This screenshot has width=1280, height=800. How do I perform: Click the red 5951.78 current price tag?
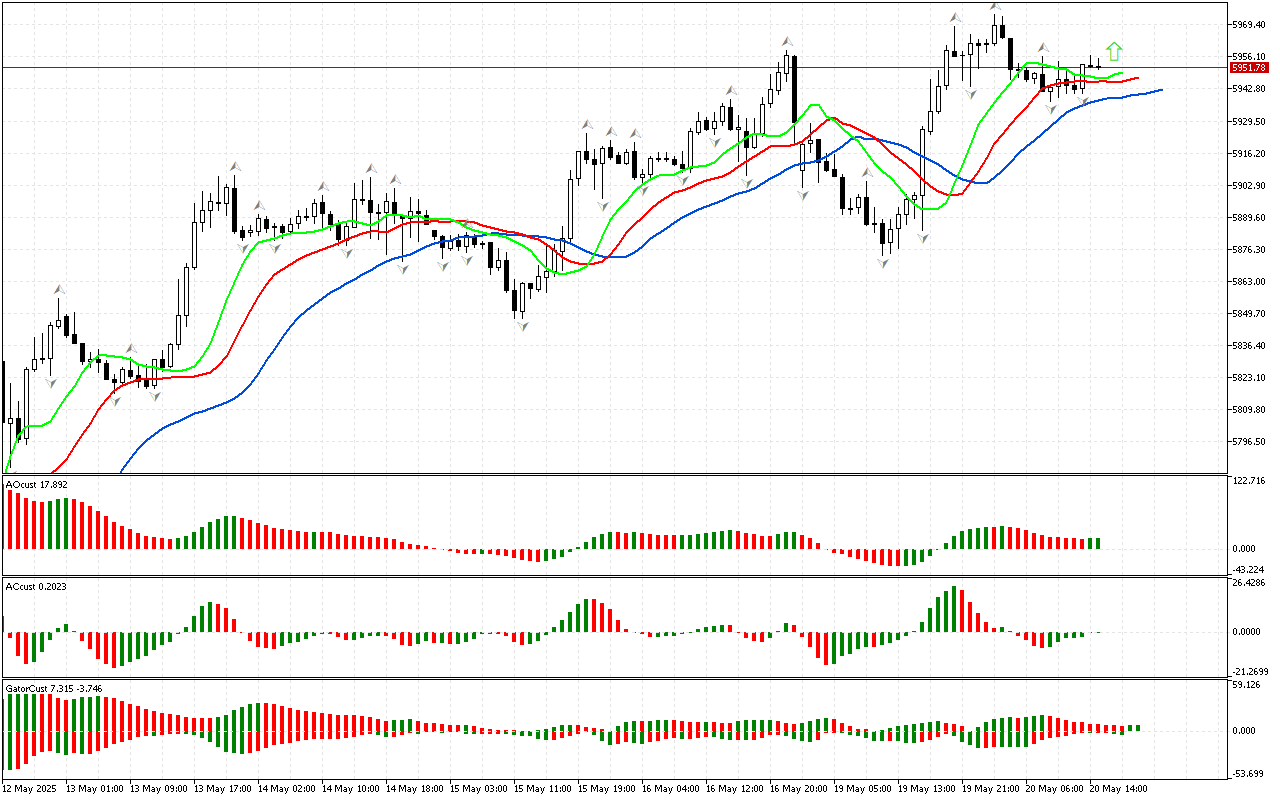click(1249, 67)
